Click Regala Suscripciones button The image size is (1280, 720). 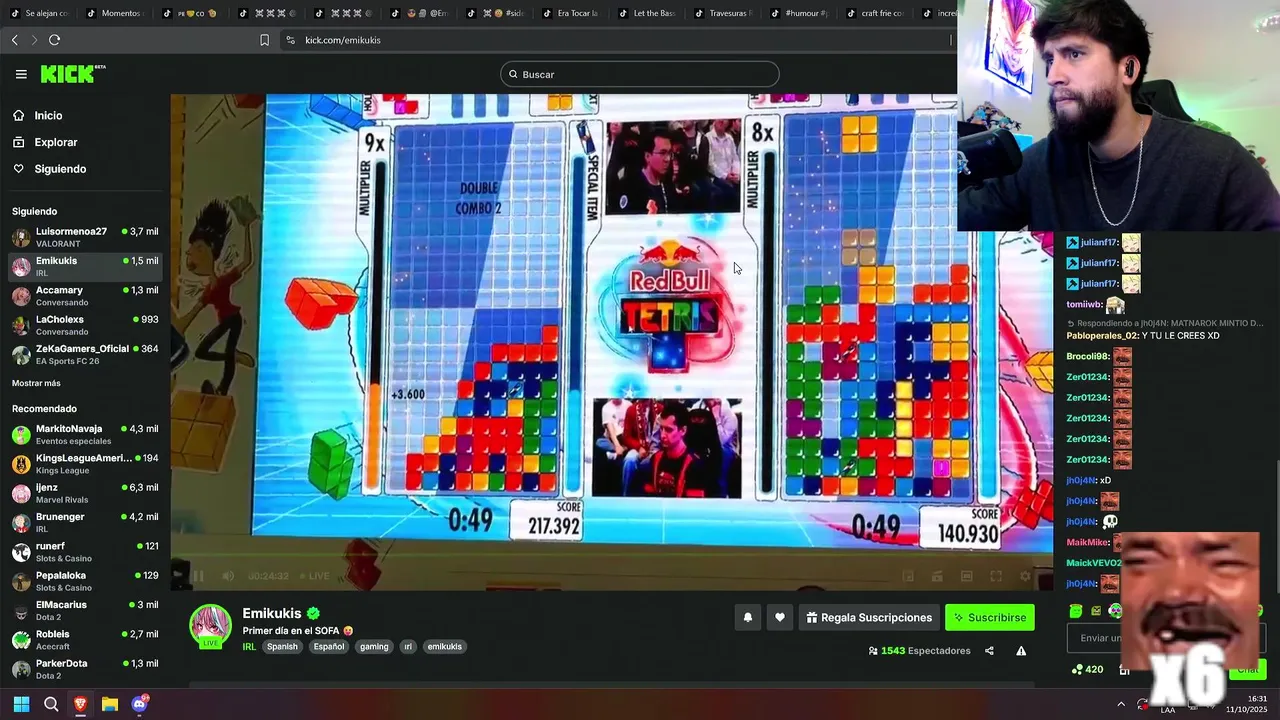point(869,618)
